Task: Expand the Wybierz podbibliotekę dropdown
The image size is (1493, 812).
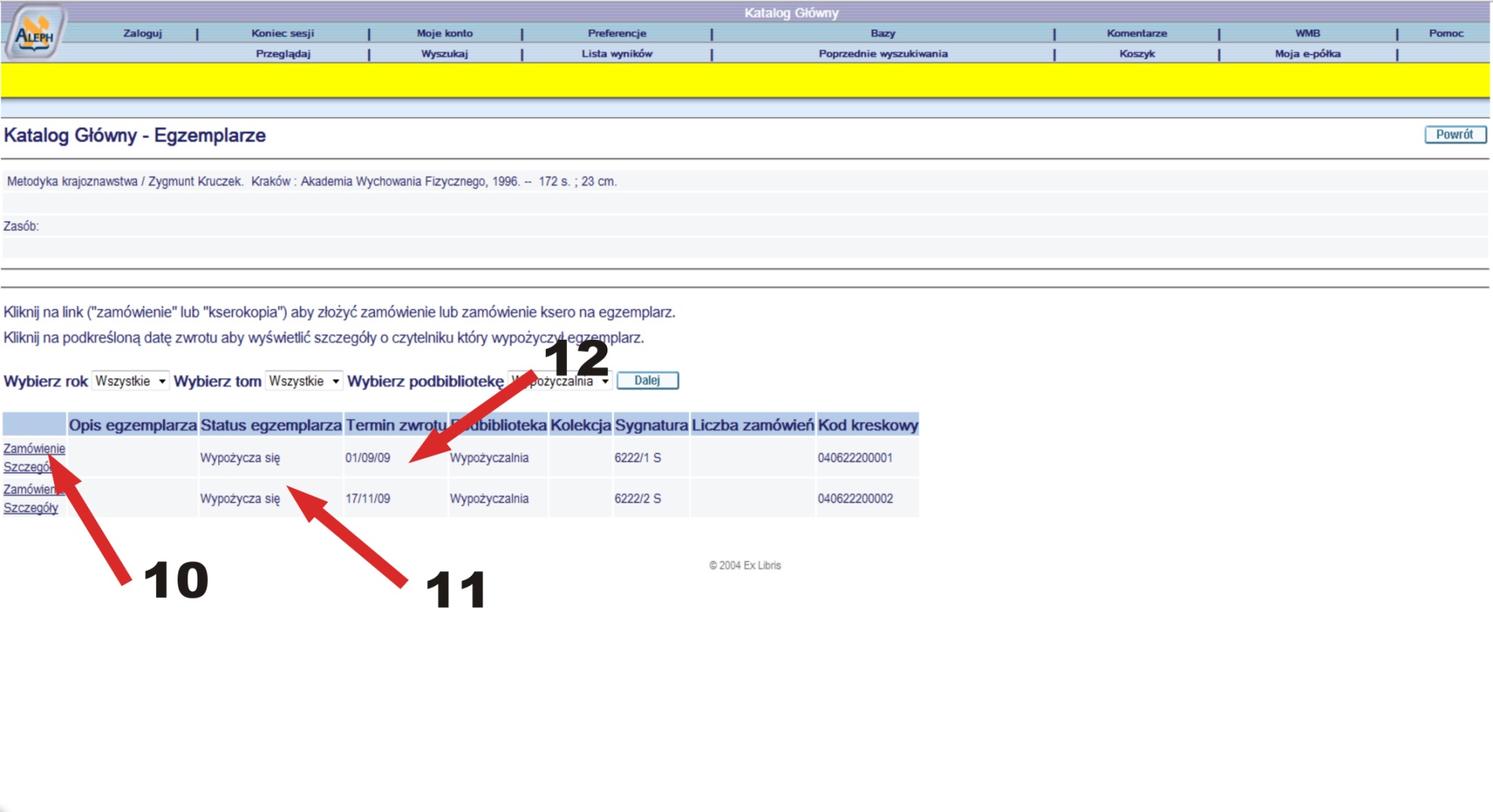Action: pyautogui.click(x=559, y=380)
